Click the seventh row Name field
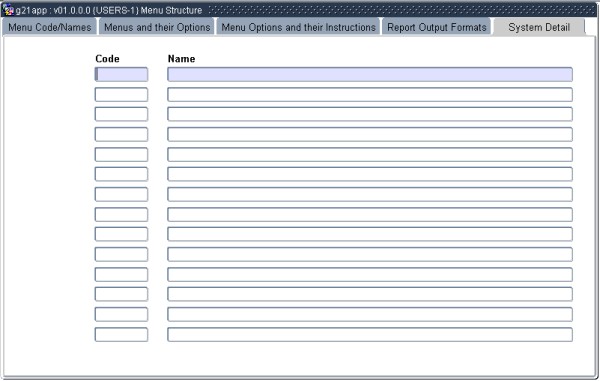 click(x=370, y=194)
